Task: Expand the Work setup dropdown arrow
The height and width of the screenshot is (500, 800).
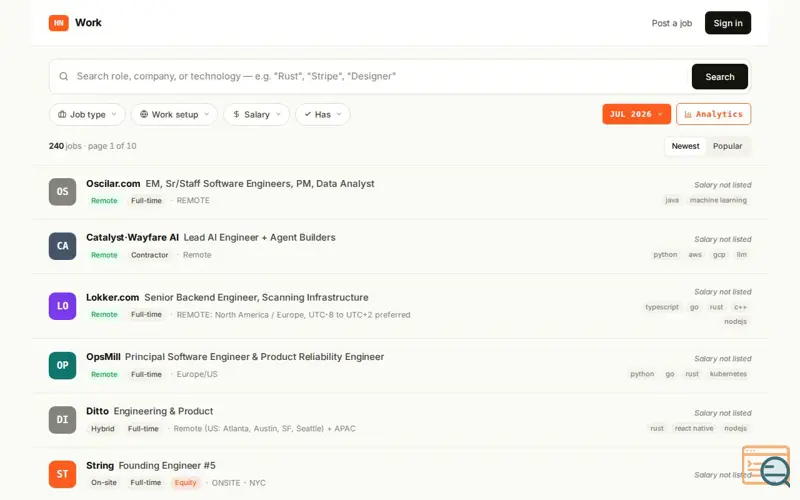Action: point(207,114)
